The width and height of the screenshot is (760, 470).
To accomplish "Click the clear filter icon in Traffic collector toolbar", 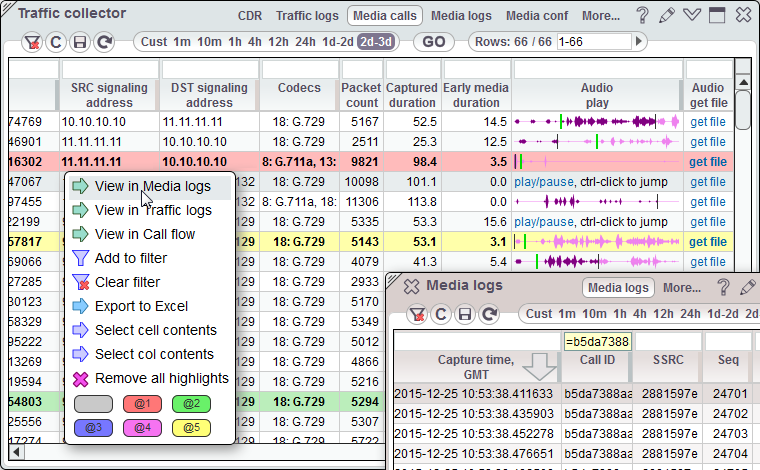I will tap(31, 42).
